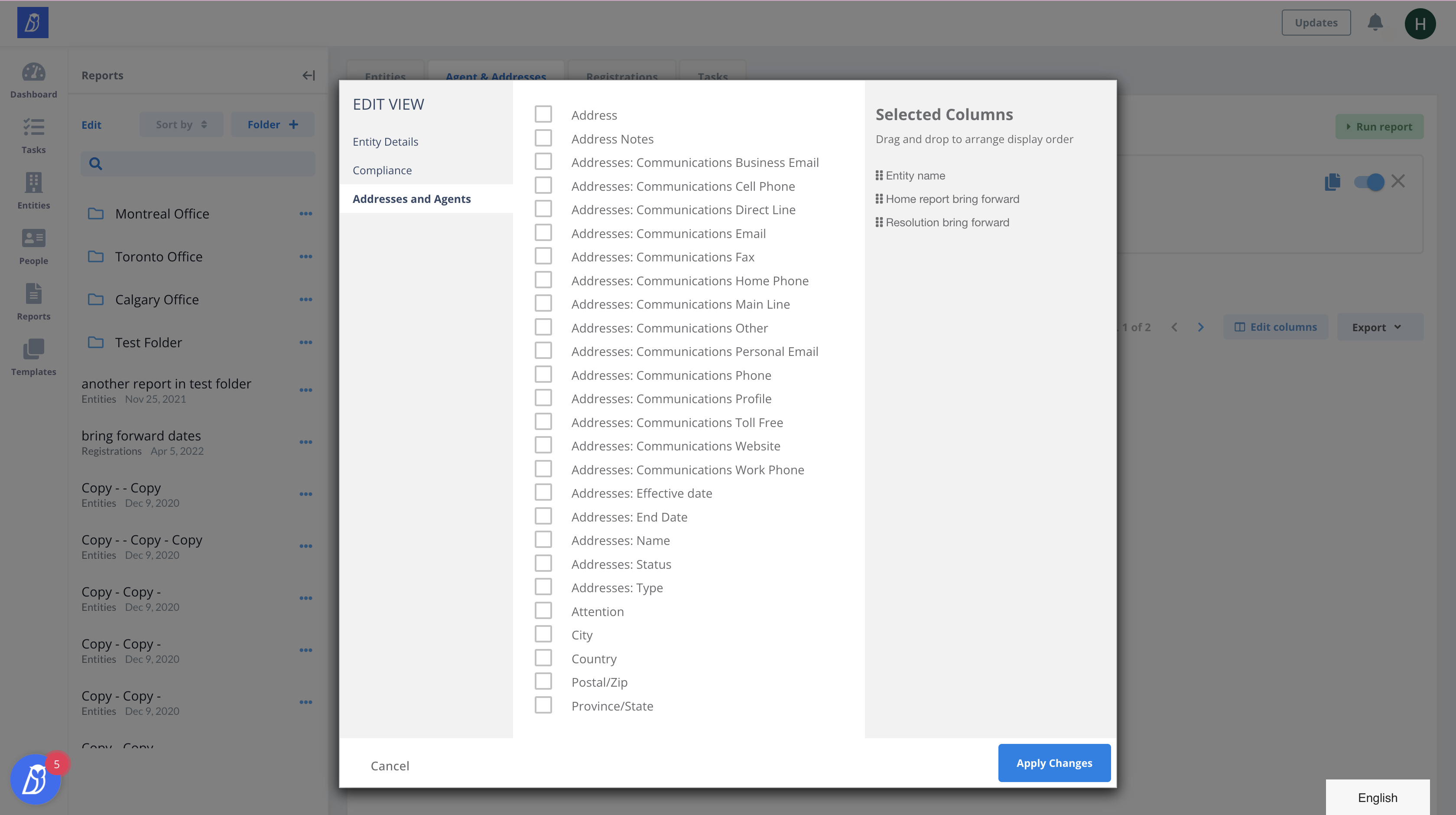Cancel the Edit View dialog

(x=390, y=766)
